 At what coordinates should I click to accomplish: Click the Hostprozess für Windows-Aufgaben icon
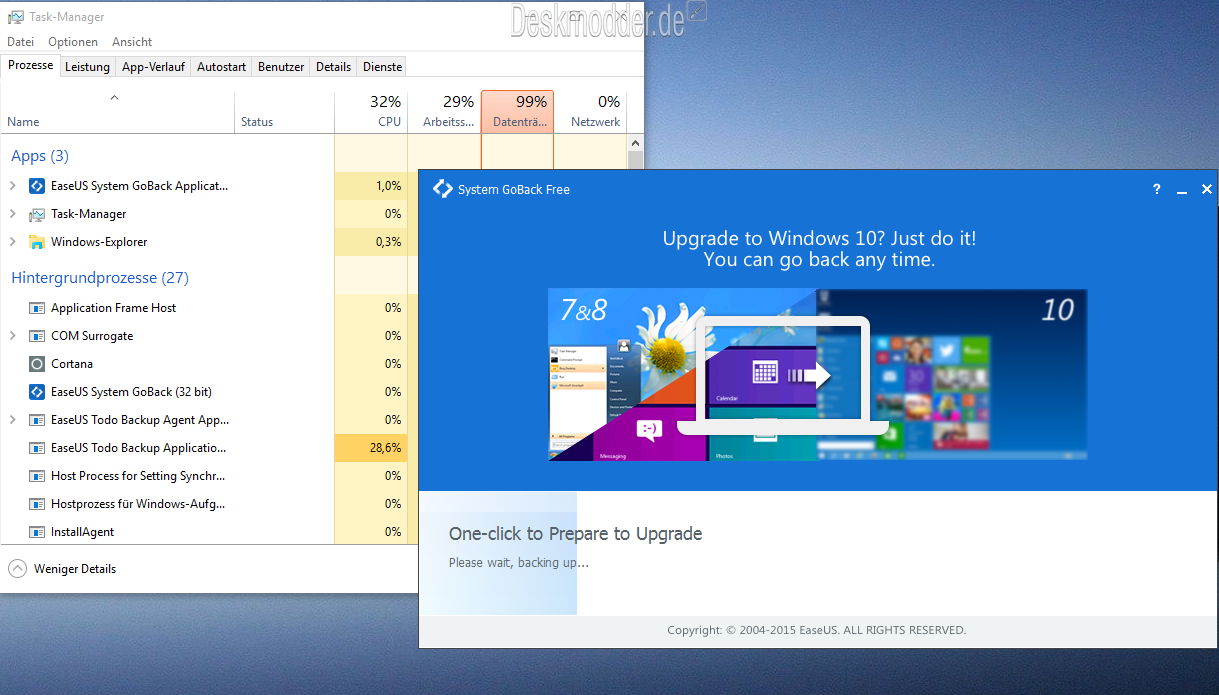pos(37,504)
